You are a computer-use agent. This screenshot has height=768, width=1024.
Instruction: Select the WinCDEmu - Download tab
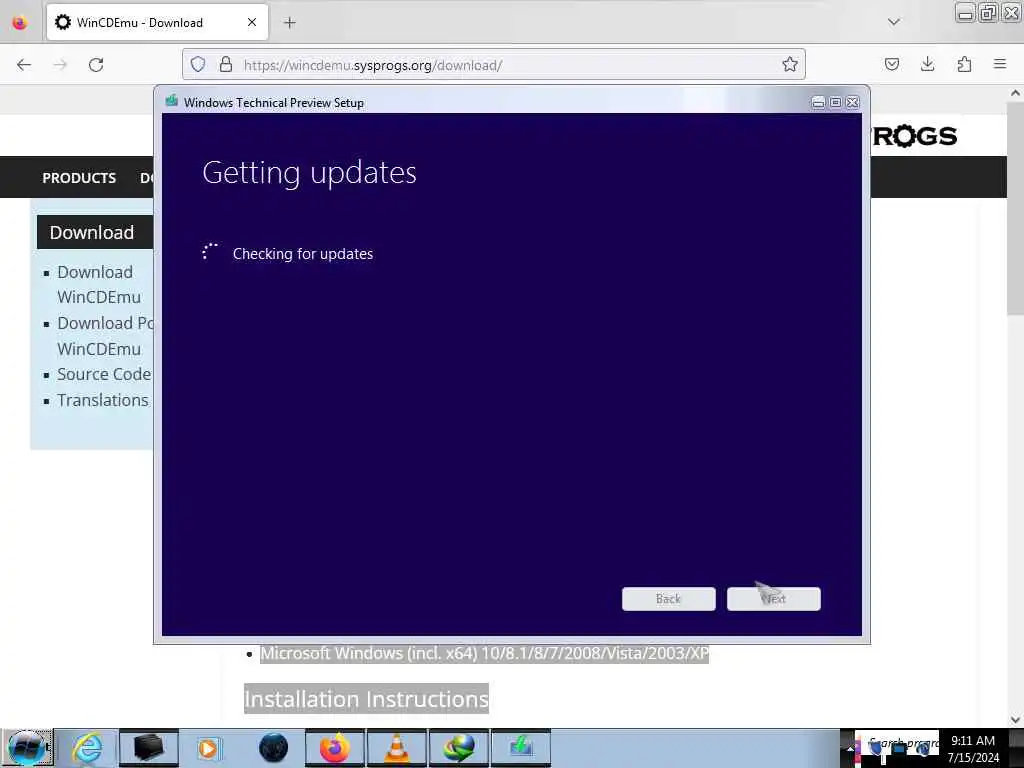coord(157,22)
